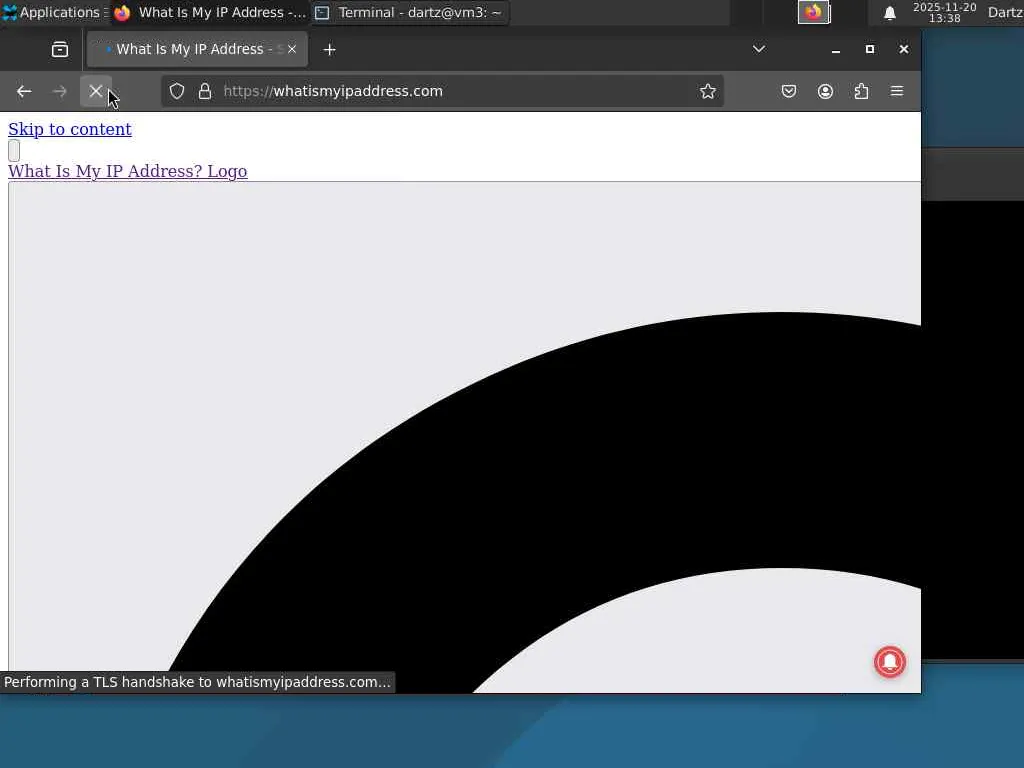Go back using the browser back arrow
Screen dimensions: 1024x768
24,91
